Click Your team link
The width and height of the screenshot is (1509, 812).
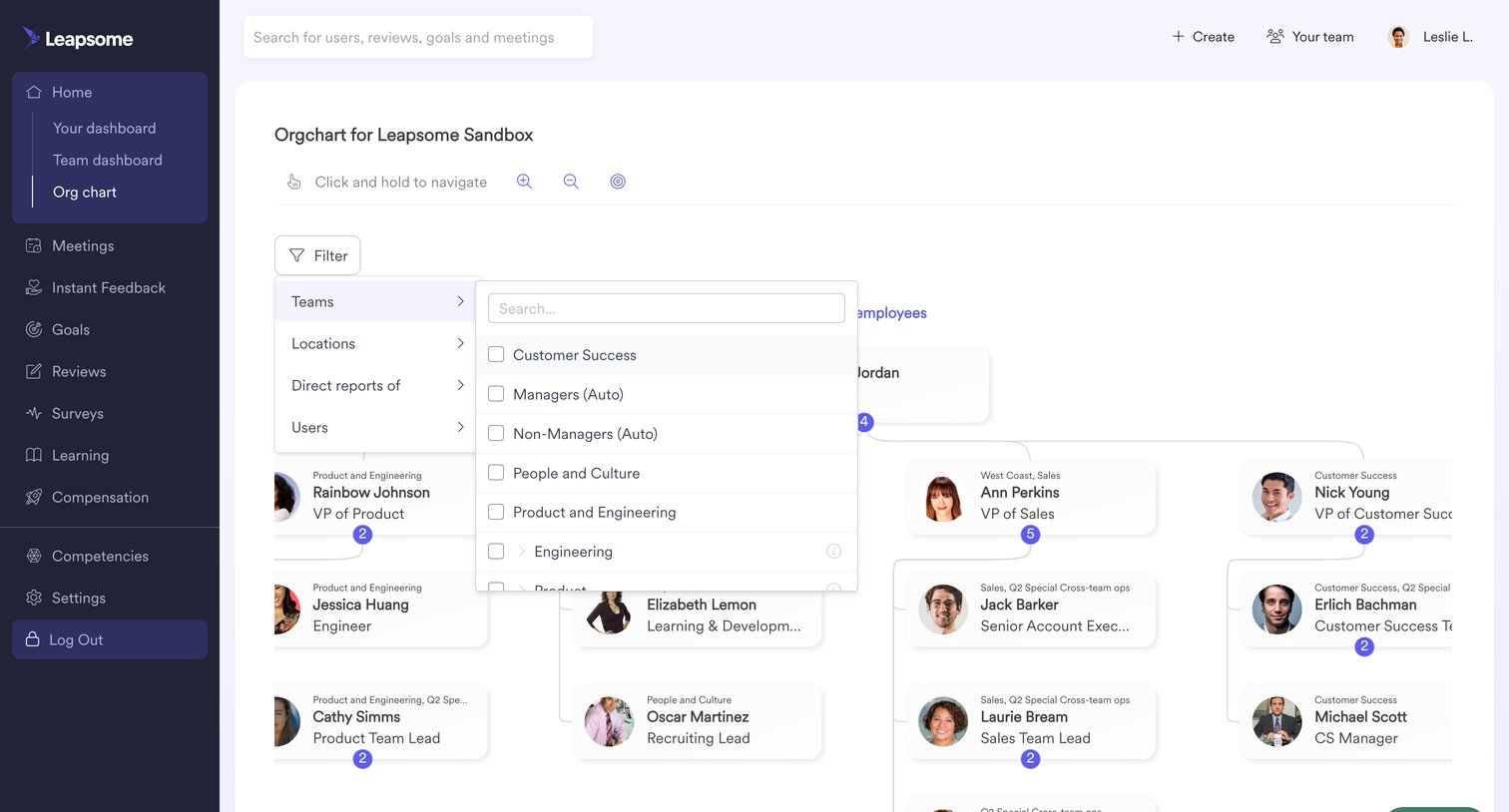1310,36
